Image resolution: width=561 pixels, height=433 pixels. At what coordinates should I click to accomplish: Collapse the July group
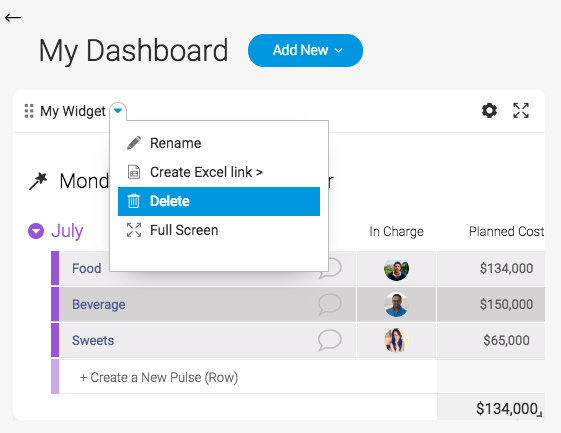pyautogui.click(x=36, y=231)
